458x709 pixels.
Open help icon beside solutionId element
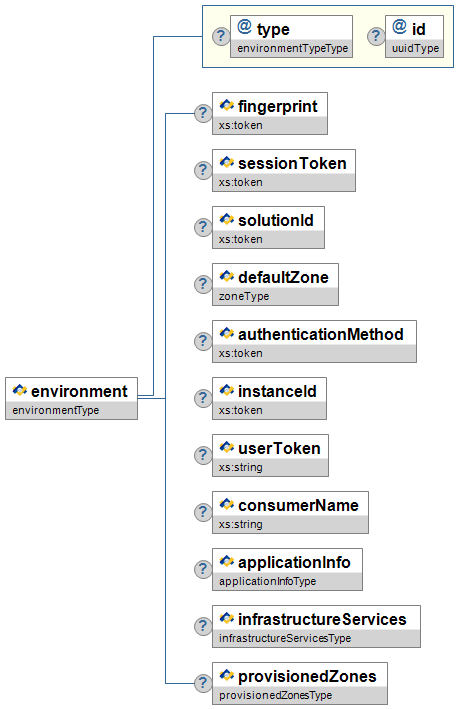click(203, 227)
